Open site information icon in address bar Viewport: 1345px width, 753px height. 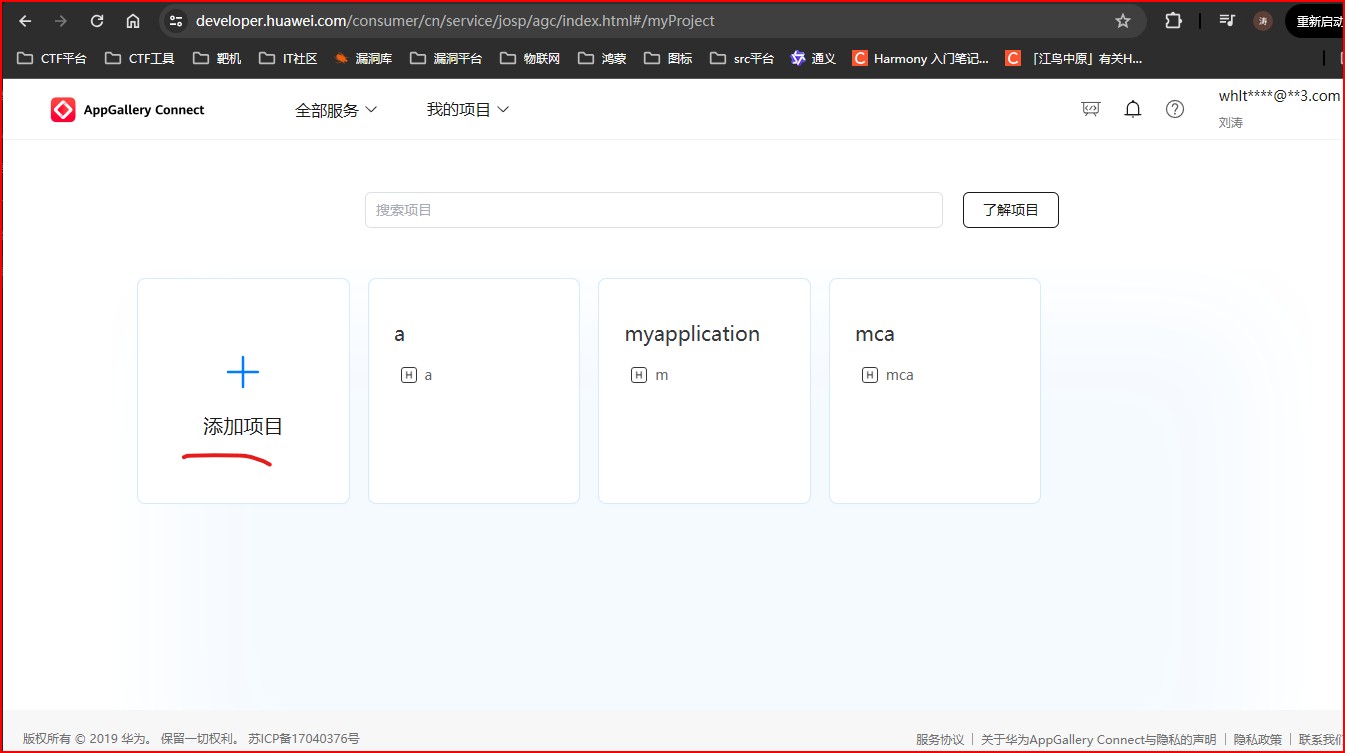pyautogui.click(x=176, y=21)
